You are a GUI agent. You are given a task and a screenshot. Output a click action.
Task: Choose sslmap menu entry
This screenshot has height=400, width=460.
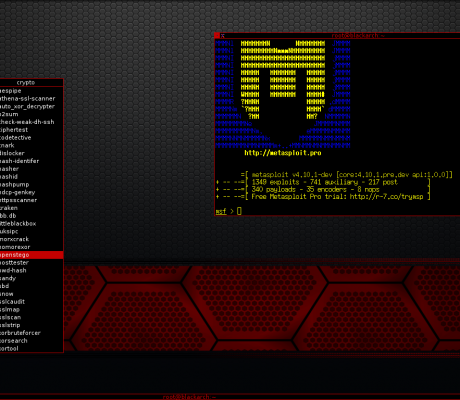pos(31,310)
